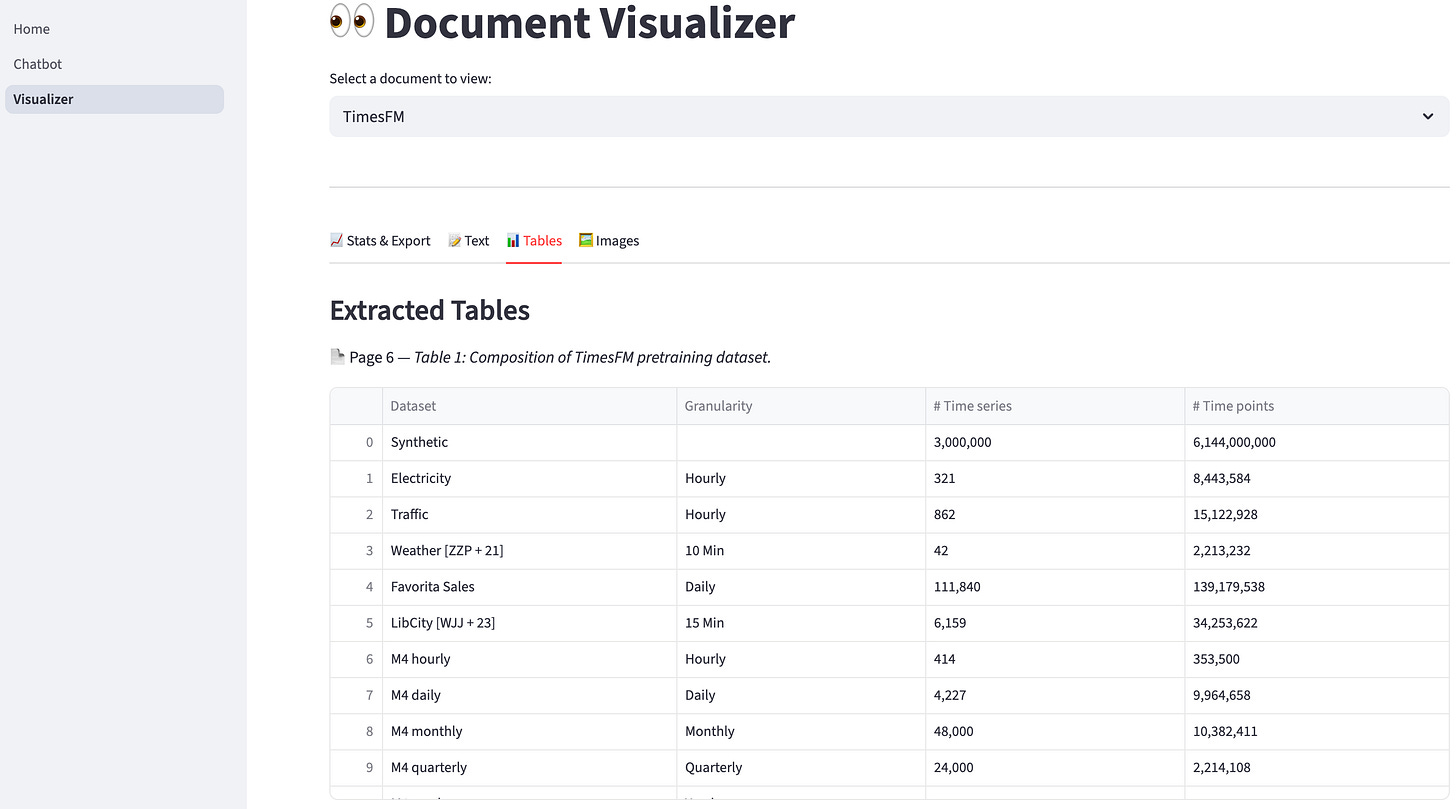The width and height of the screenshot is (1456, 809).
Task: Click the page icon before Page 6
Action: (338, 356)
